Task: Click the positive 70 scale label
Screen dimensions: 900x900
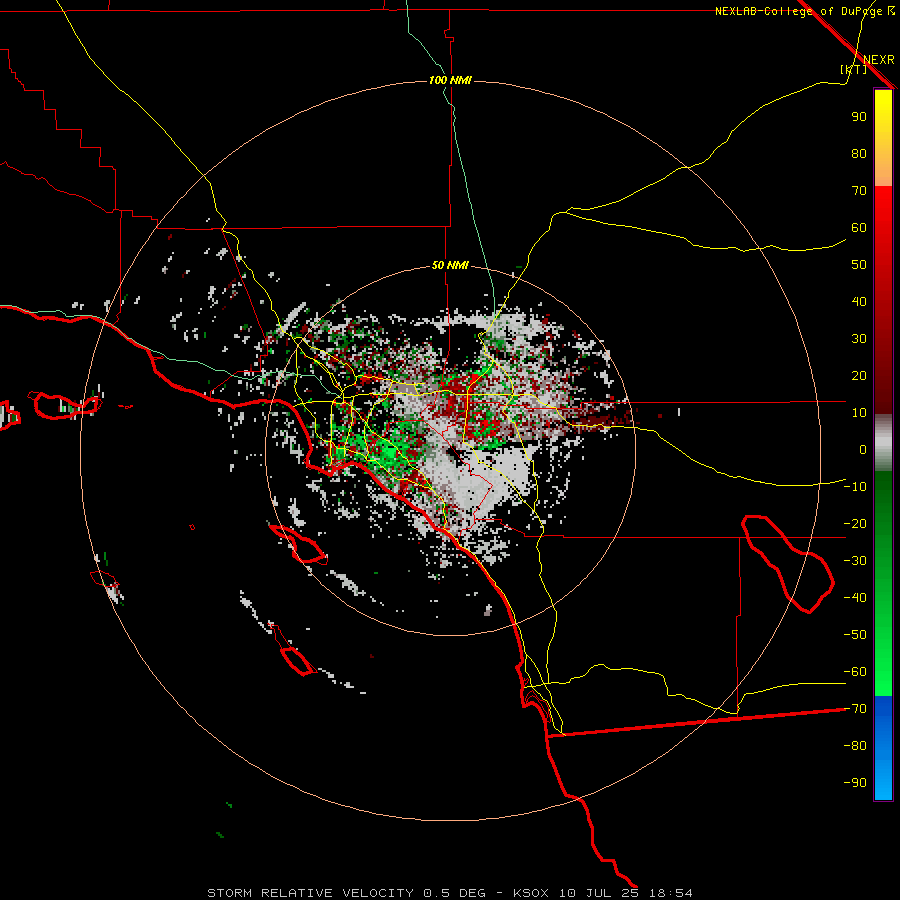Action: (859, 191)
